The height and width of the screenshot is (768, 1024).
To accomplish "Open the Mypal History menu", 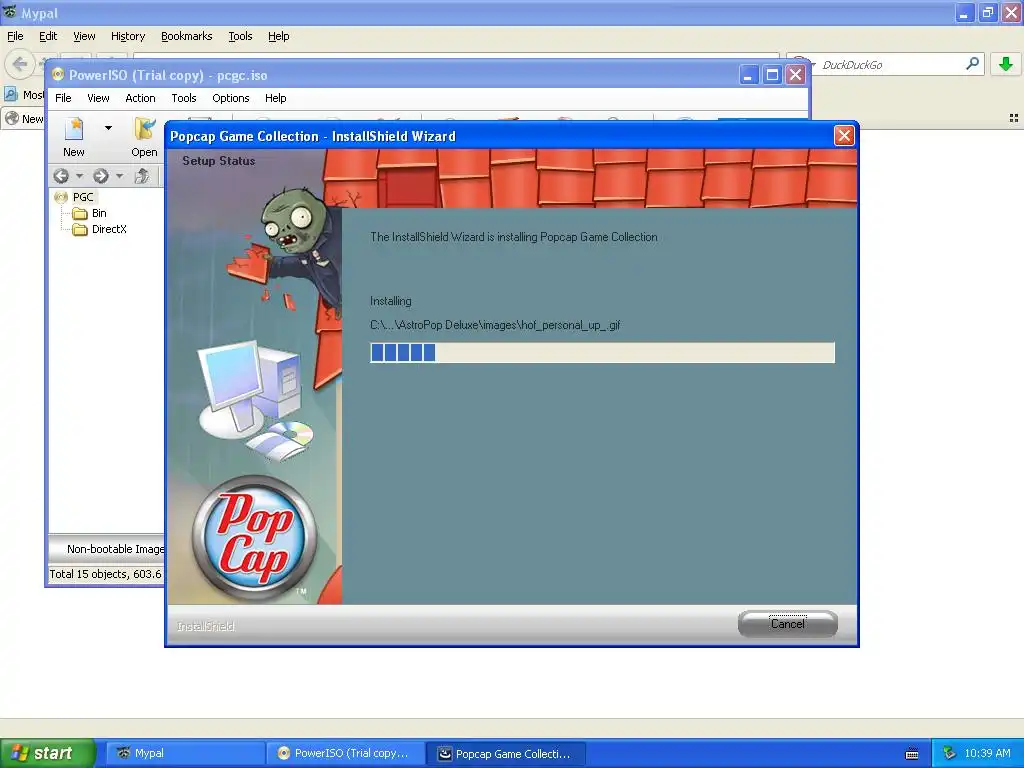I will tap(128, 36).
